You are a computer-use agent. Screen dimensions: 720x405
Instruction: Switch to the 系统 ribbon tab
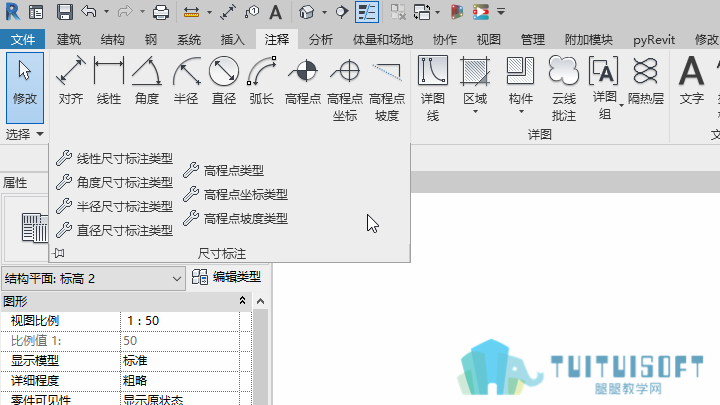click(189, 39)
